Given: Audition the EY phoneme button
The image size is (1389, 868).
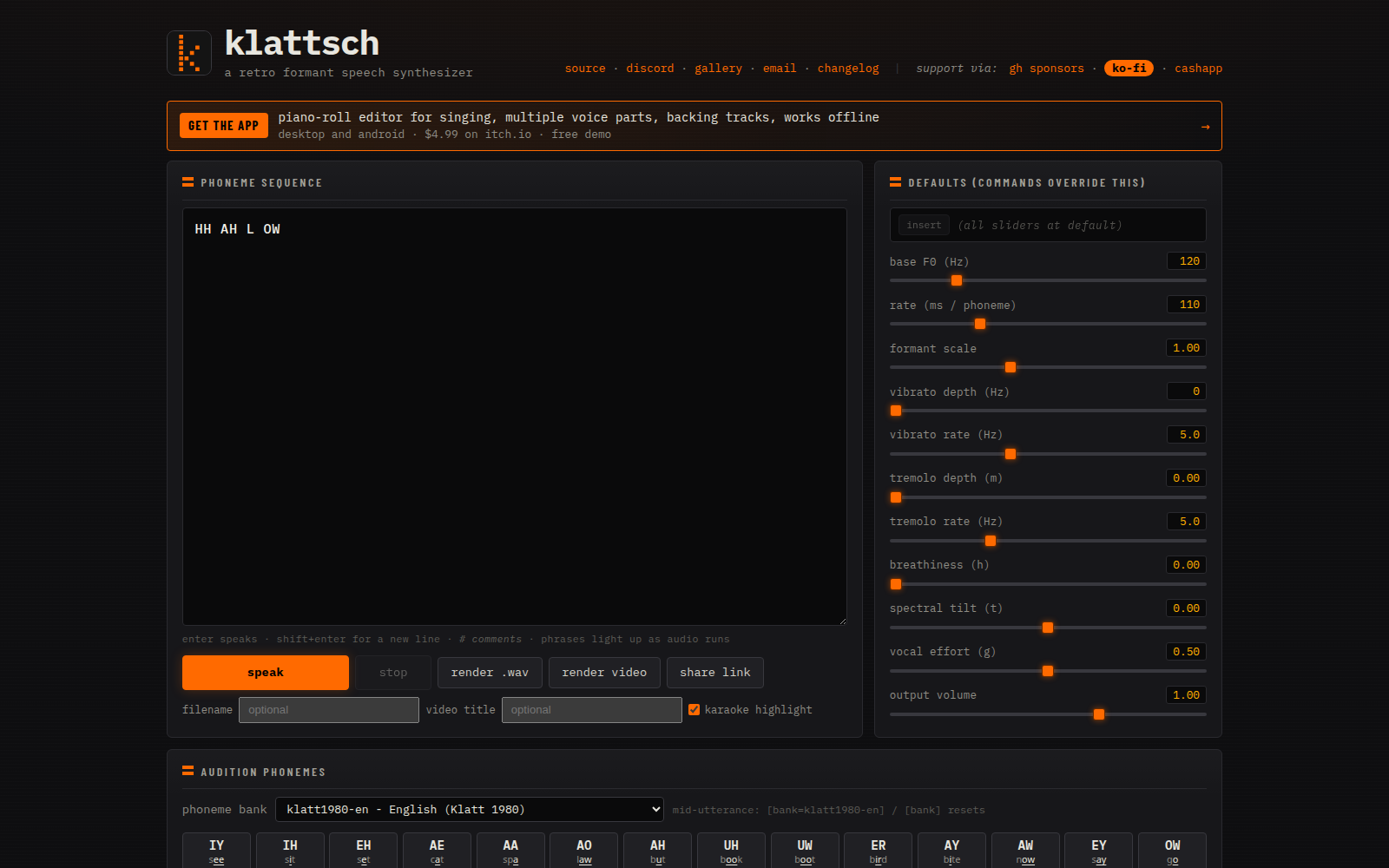Looking at the screenshot, I should [1099, 851].
